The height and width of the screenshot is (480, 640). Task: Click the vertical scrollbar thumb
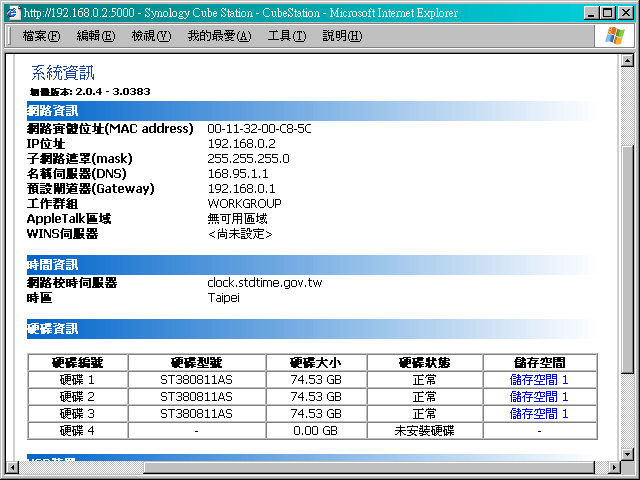pyautogui.click(x=627, y=260)
